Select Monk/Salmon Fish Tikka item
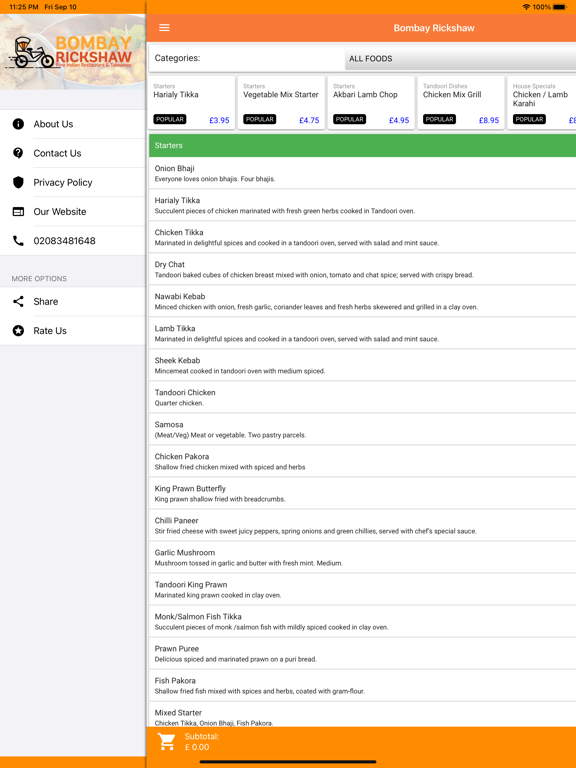 pos(362,621)
